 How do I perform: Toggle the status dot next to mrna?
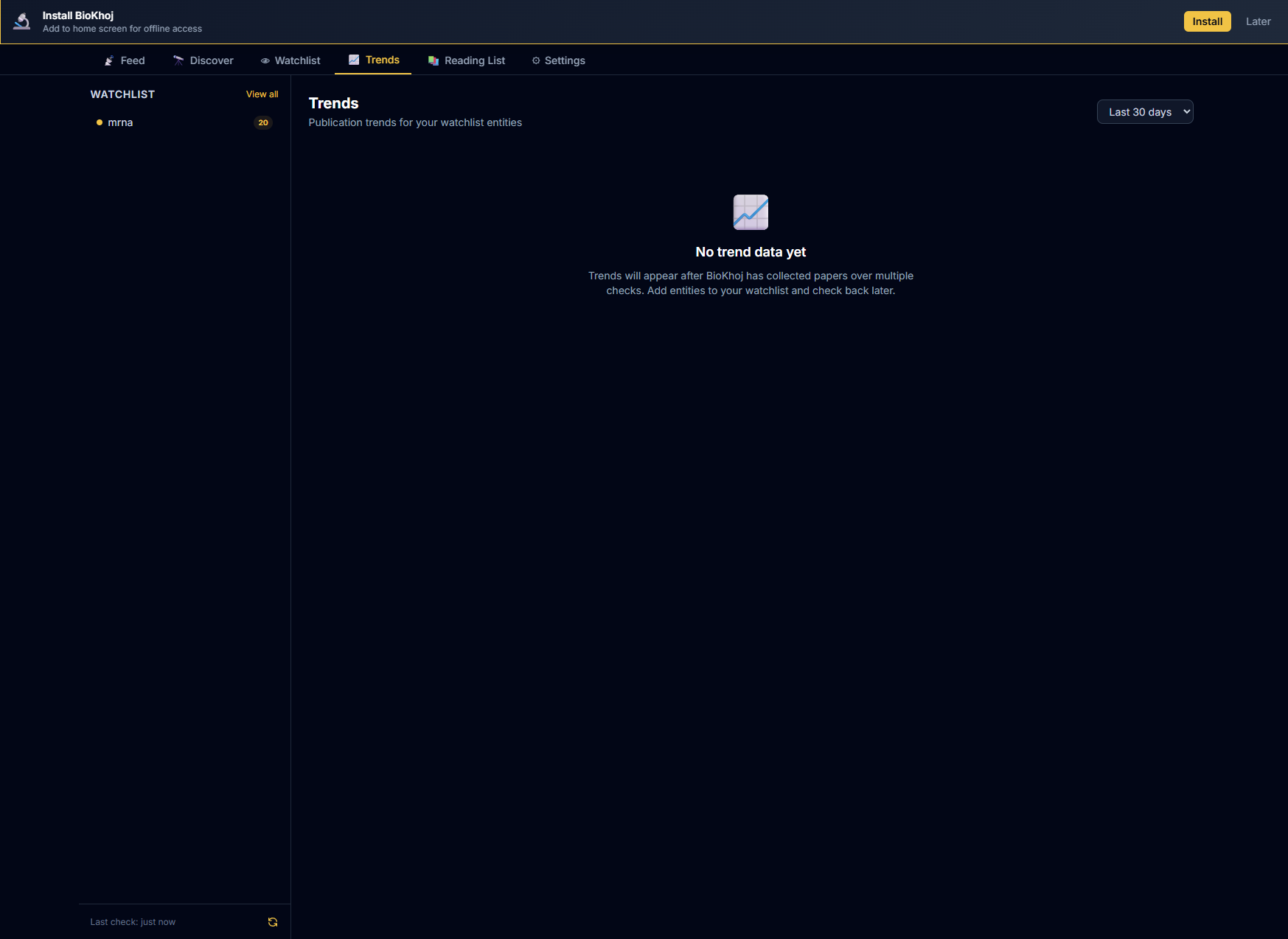(100, 122)
